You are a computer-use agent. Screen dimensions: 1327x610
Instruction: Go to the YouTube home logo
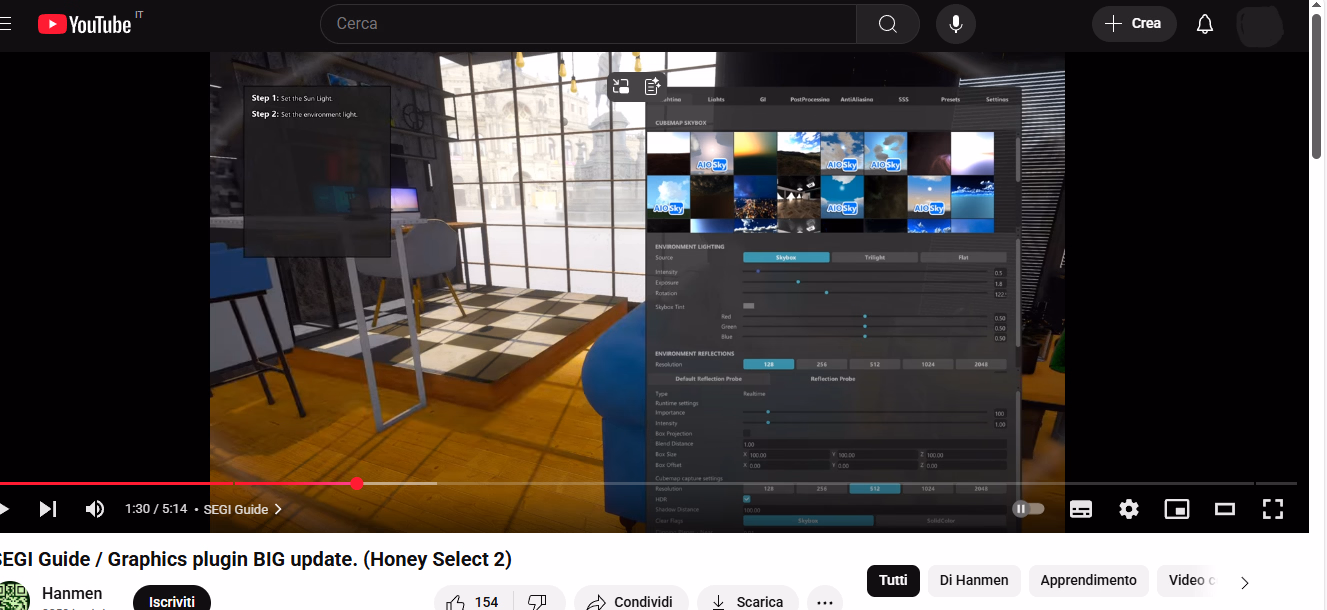coord(85,24)
